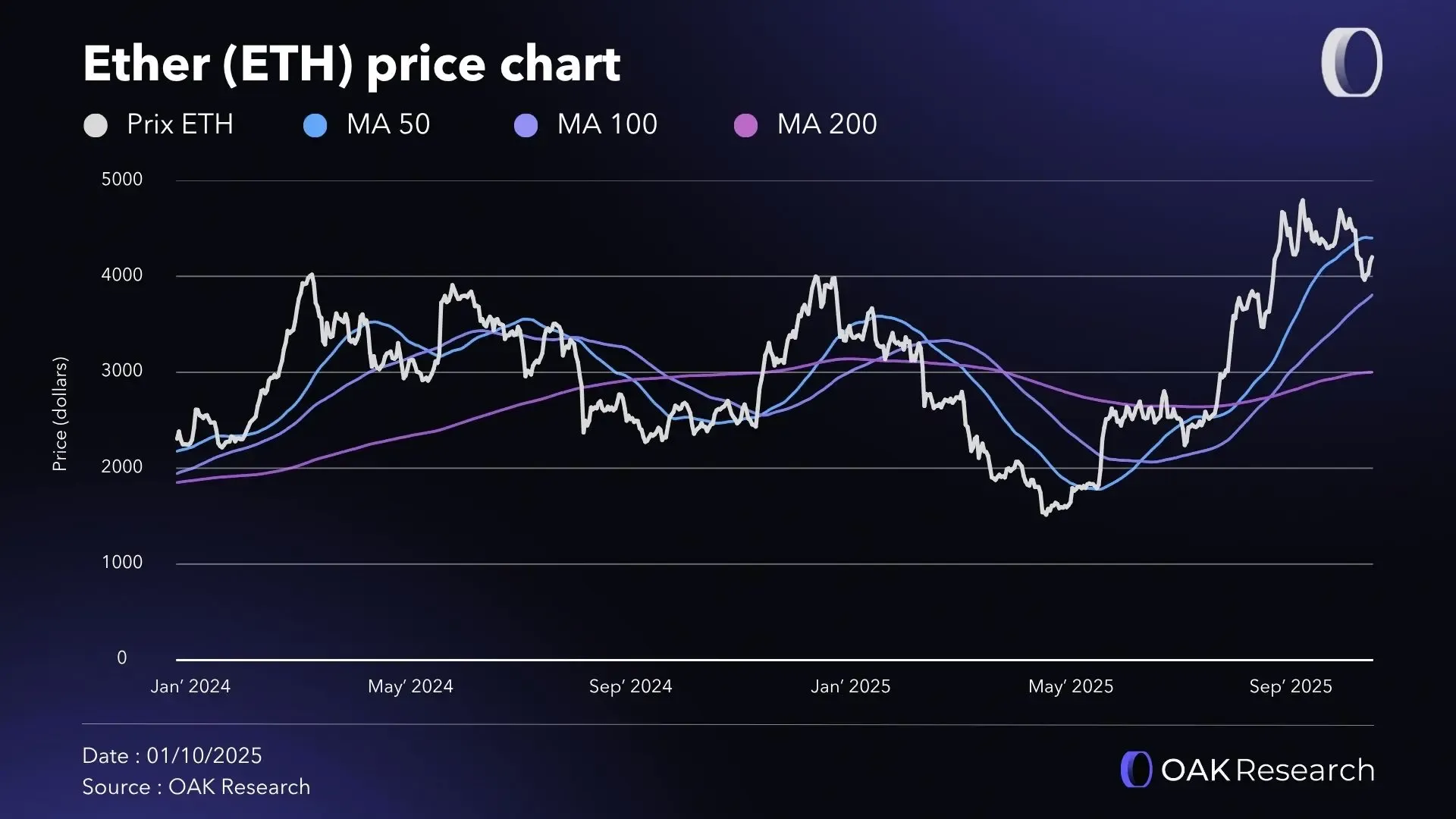
Task: Toggle the MA 200 legend label
Action: coord(827,124)
